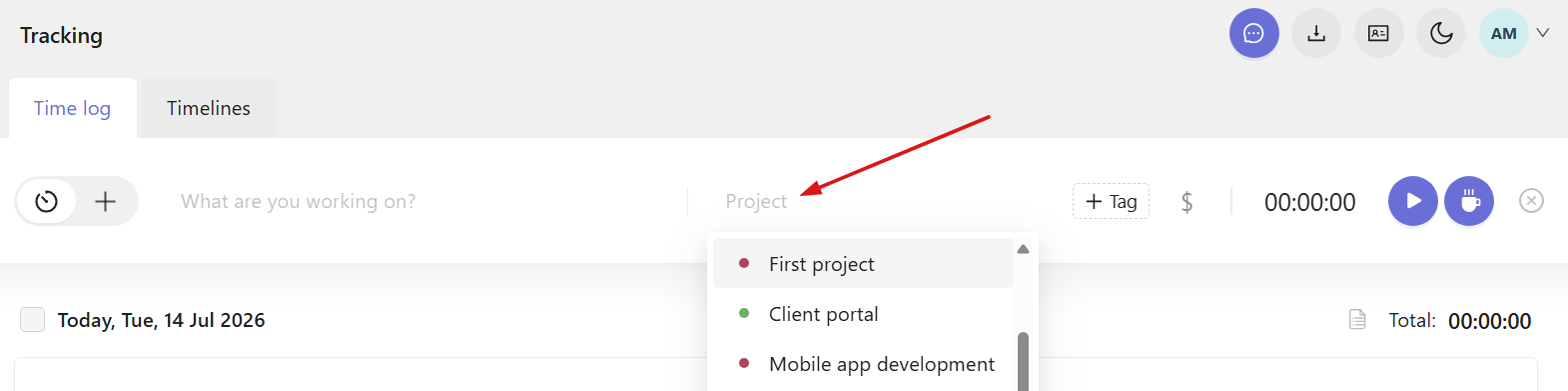
Task: Switch to the Time log tab
Action: [72, 108]
